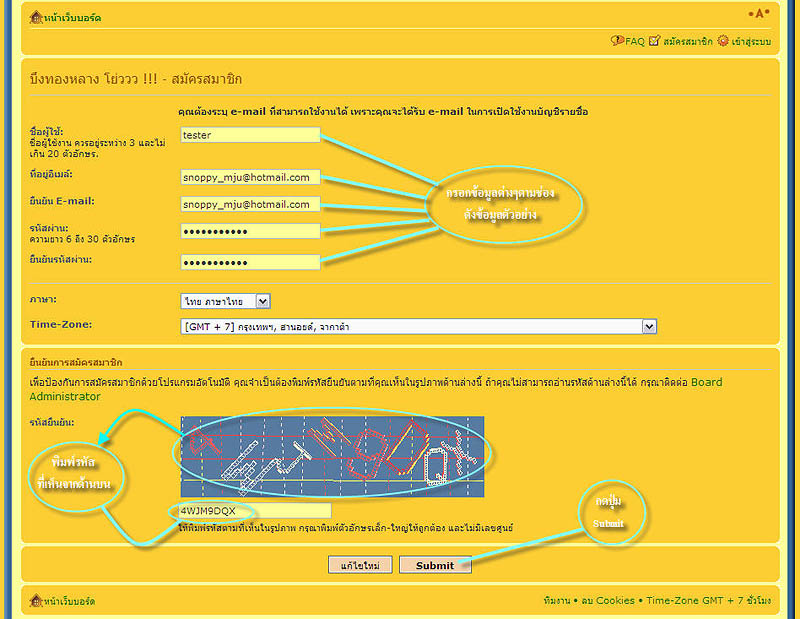Open the เข้าสู่ระบบ login link

pyautogui.click(x=751, y=41)
